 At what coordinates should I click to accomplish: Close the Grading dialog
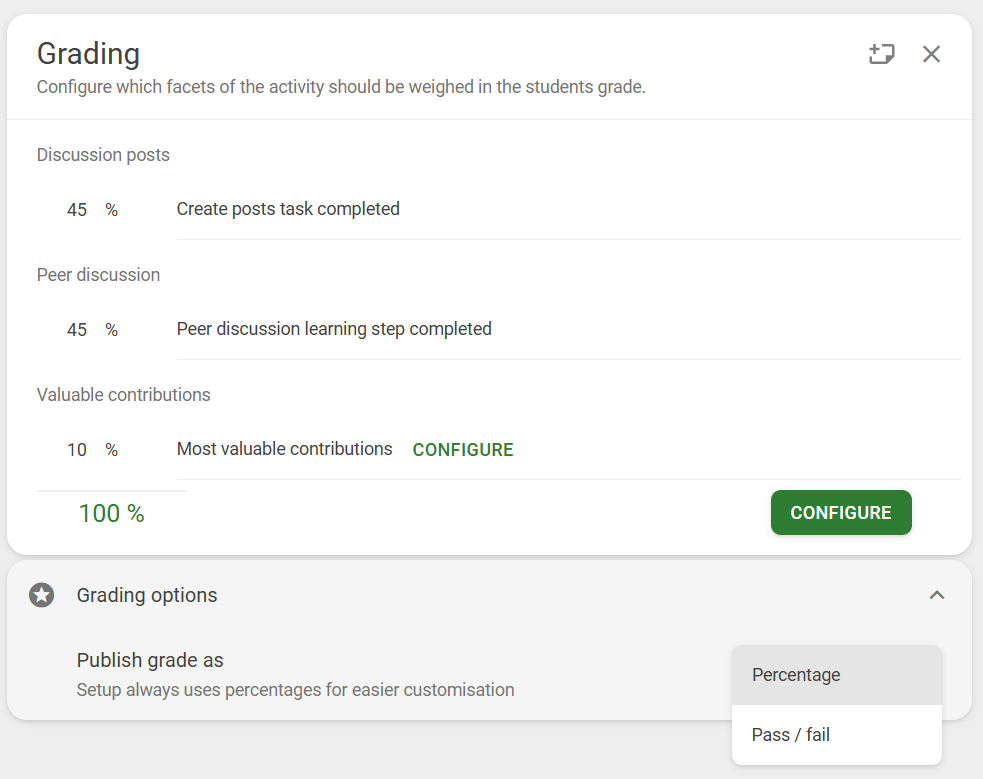[931, 54]
